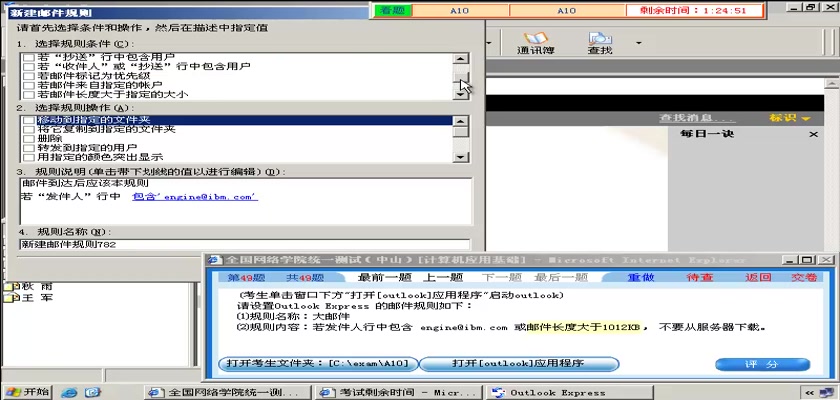The height and width of the screenshot is (400, 840).
Task: Click down arrow of conditions list scrollbar
Action: (x=461, y=94)
